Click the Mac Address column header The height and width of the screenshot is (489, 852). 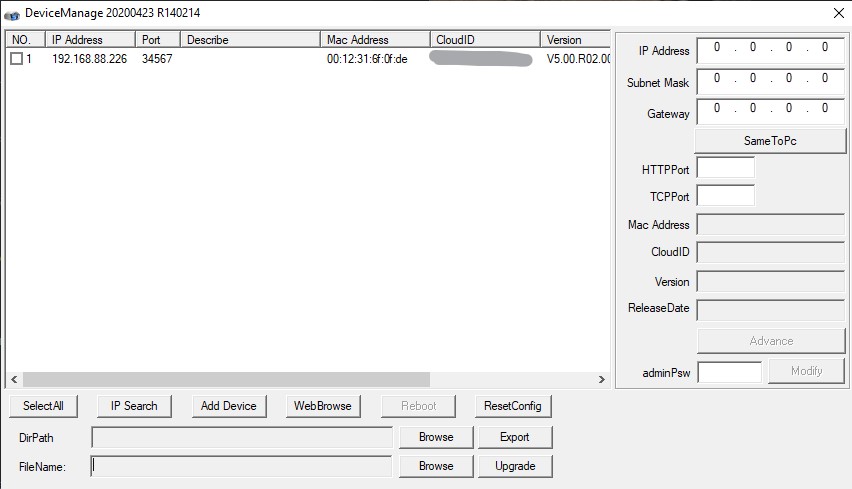coord(375,40)
